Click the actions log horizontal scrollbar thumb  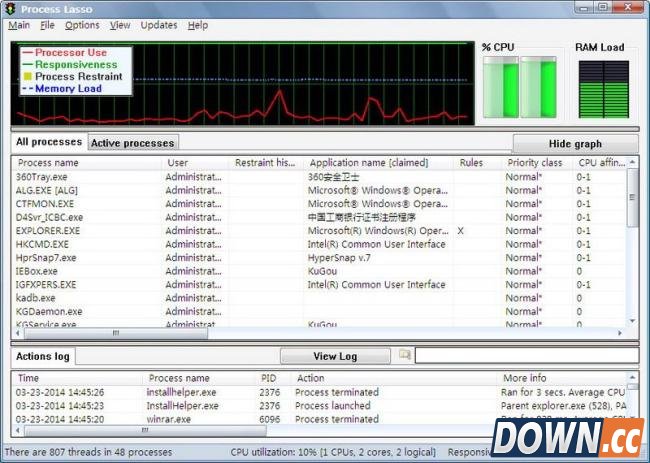tap(145, 430)
